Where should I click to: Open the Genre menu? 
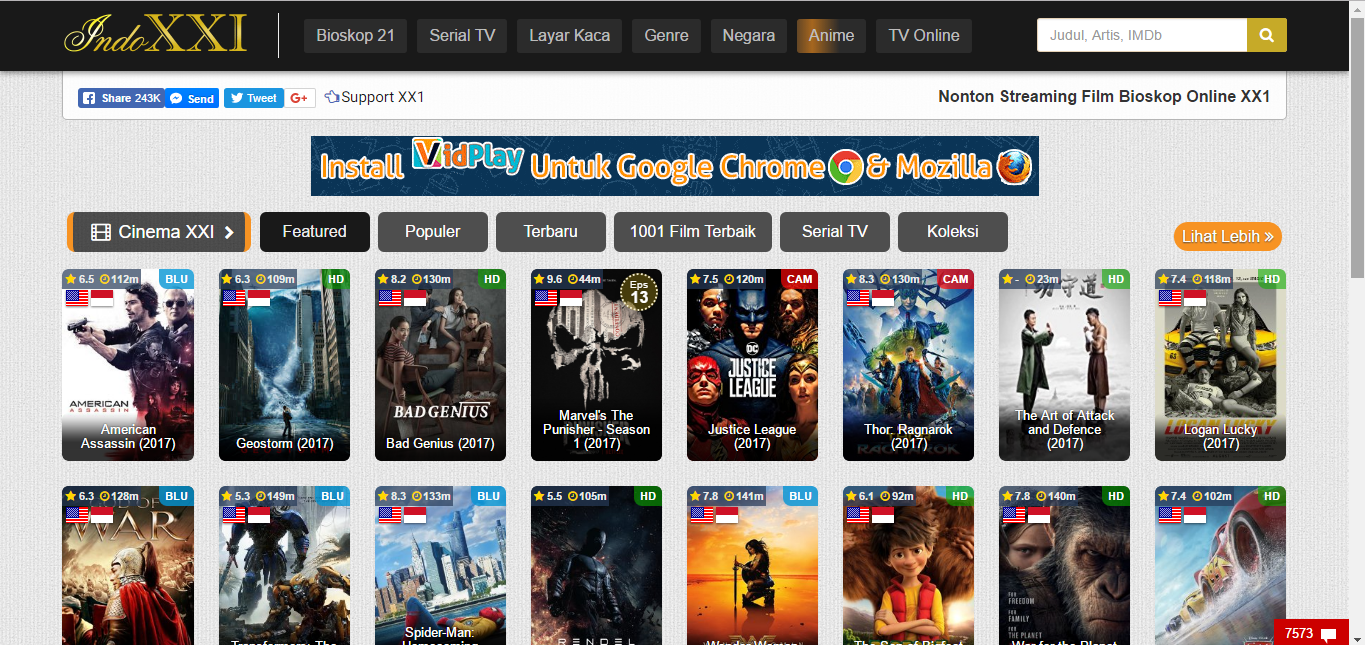666,36
